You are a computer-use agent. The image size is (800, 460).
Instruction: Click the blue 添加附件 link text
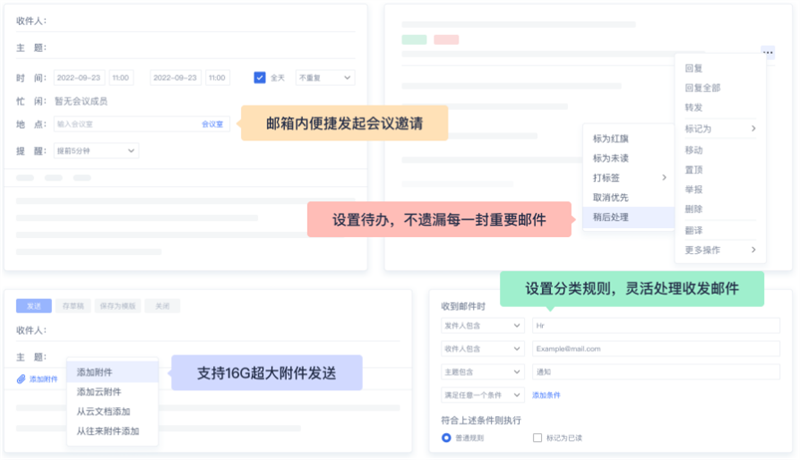pyautogui.click(x=43, y=379)
